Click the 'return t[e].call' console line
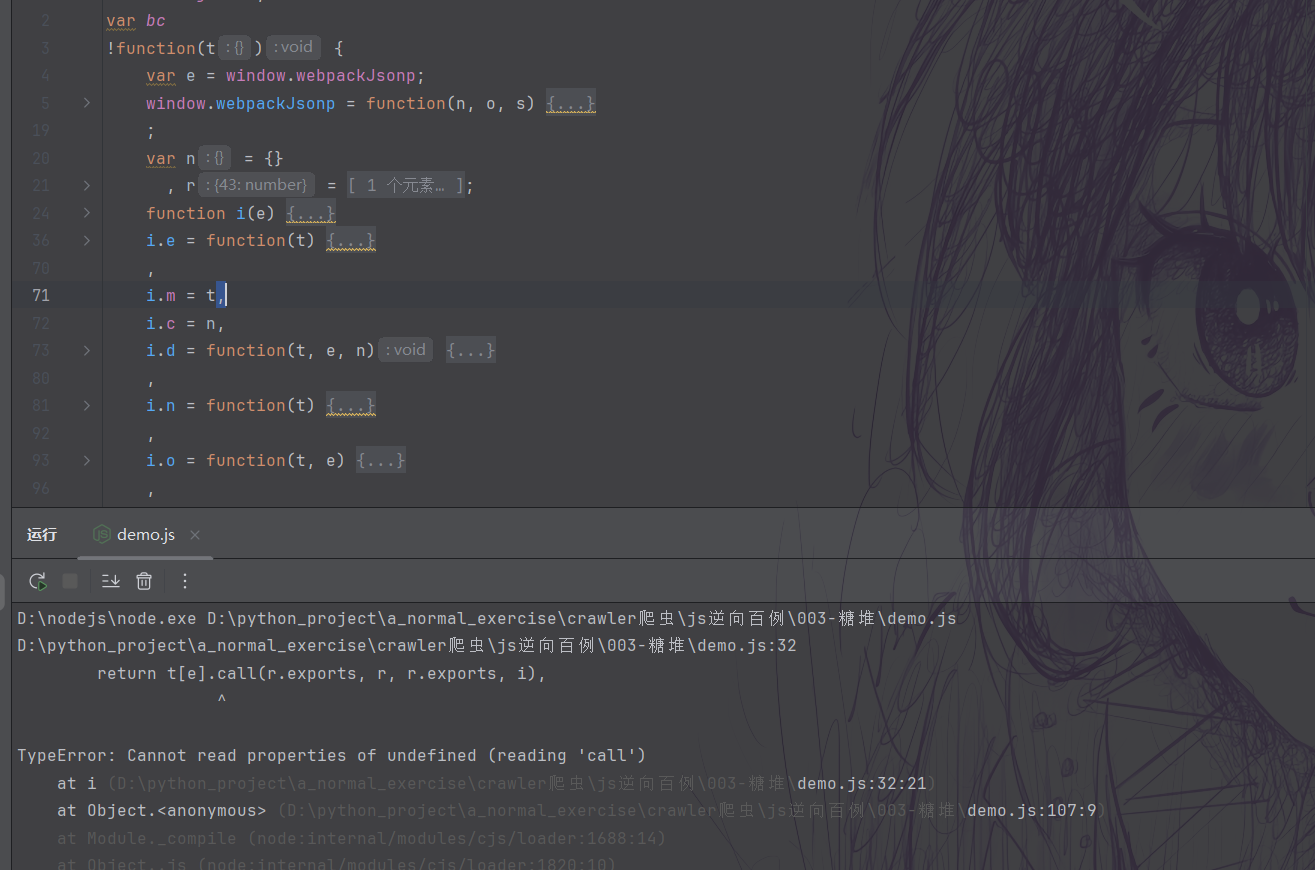 [322, 674]
